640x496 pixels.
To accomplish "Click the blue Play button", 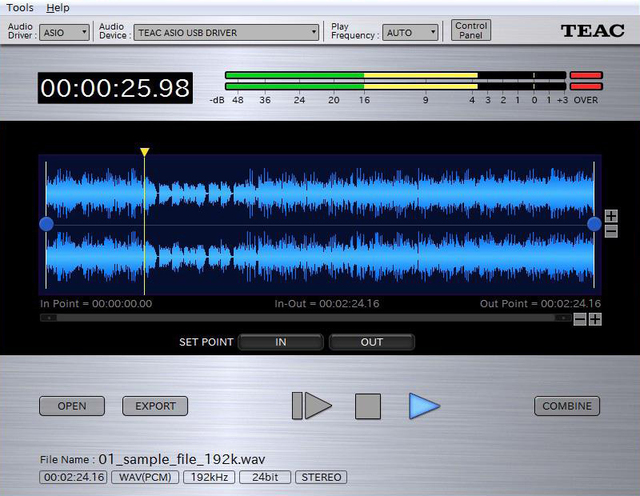I will [x=424, y=406].
